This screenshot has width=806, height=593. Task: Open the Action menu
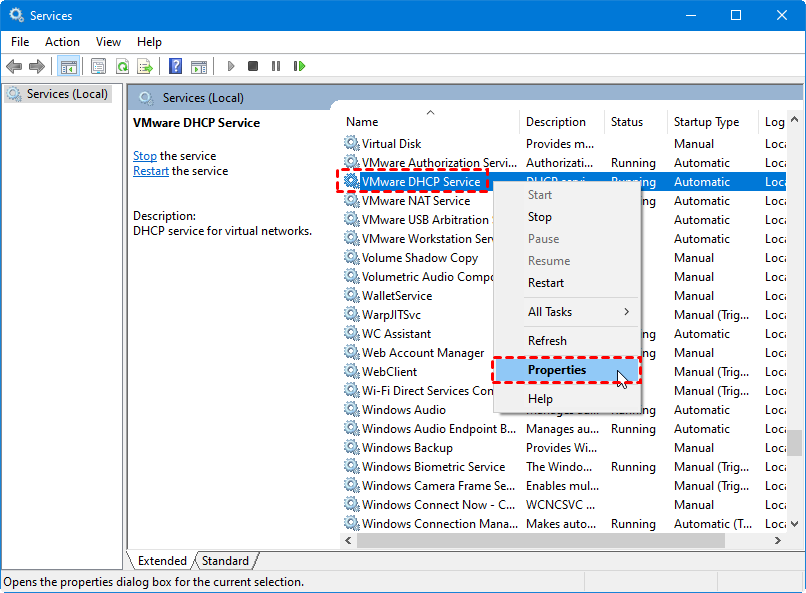[x=62, y=42]
